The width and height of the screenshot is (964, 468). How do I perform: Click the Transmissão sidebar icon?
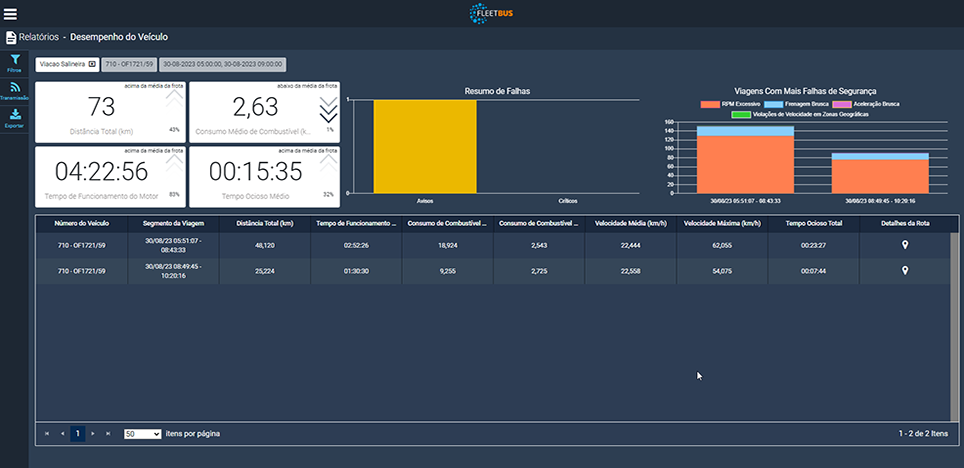tap(15, 90)
